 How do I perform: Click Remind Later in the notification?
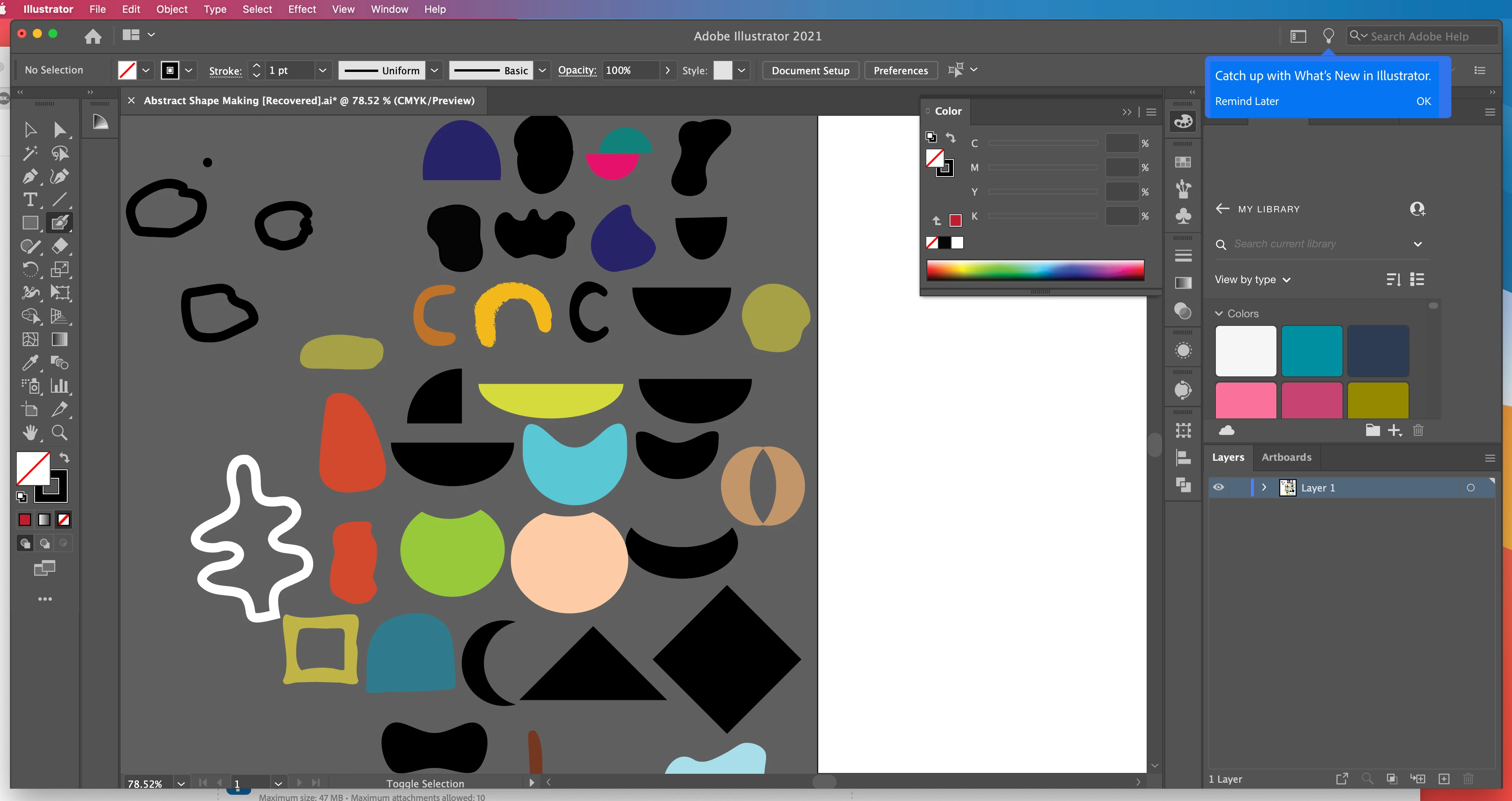1247,101
